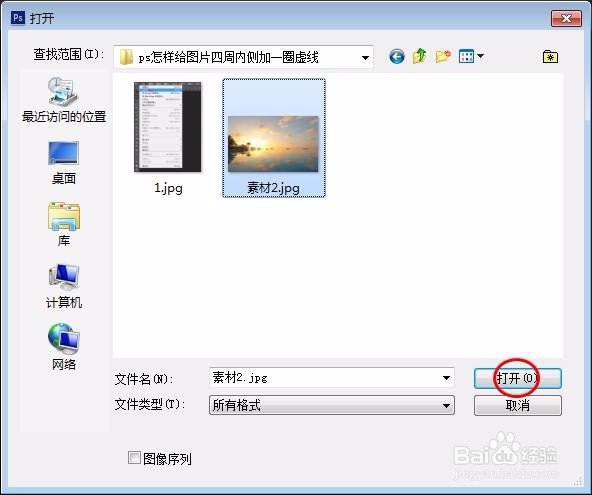
Task: Click the 取消 button
Action: (x=518, y=406)
